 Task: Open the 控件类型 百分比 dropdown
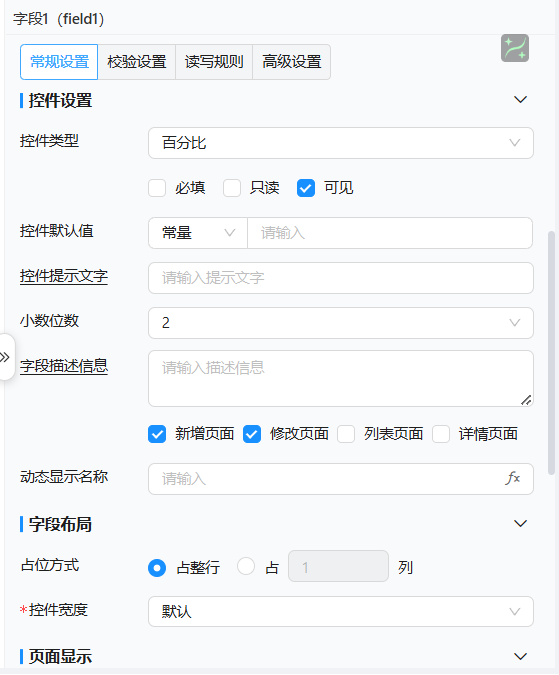point(341,143)
